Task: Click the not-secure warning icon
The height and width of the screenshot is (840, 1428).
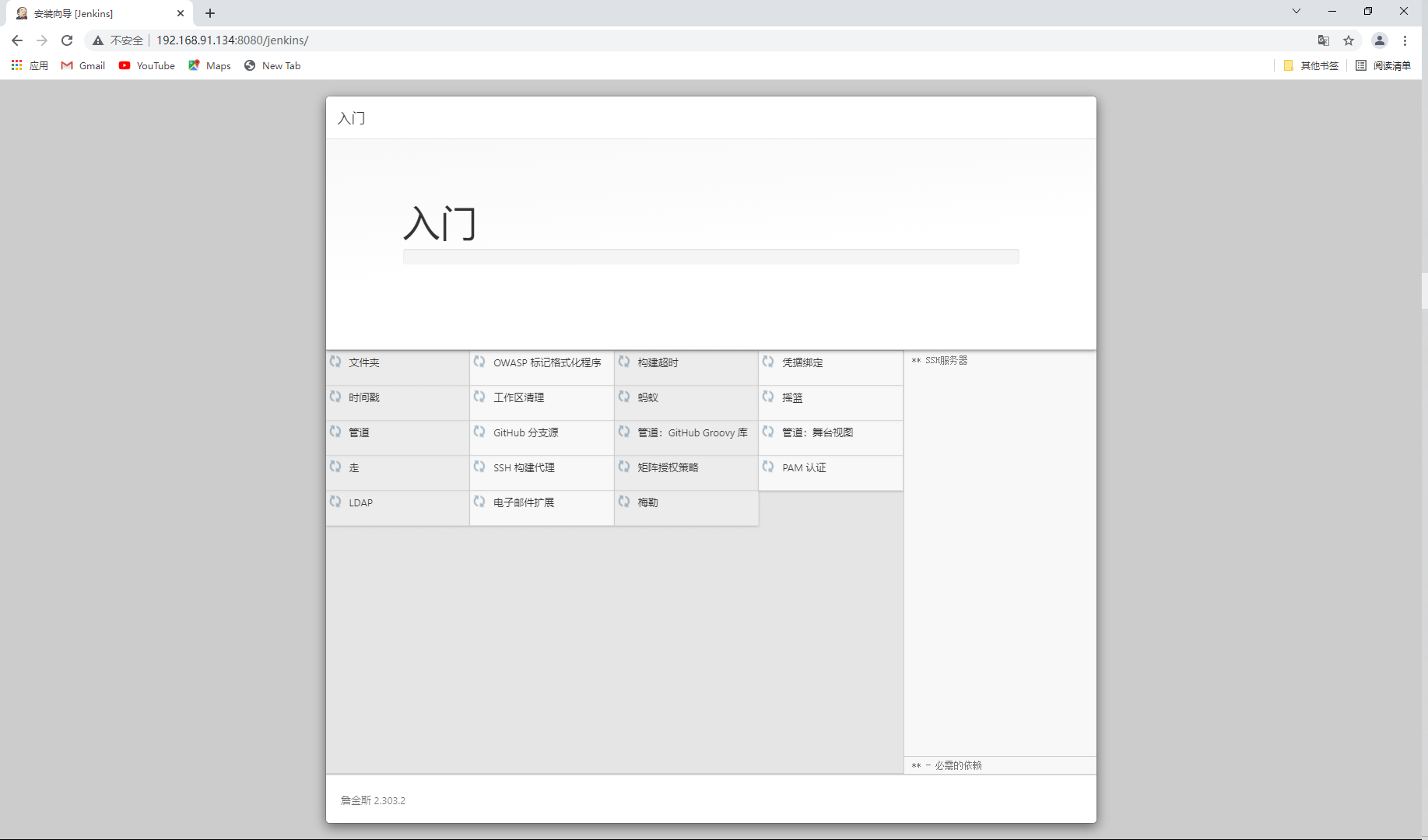Action: pyautogui.click(x=98, y=40)
